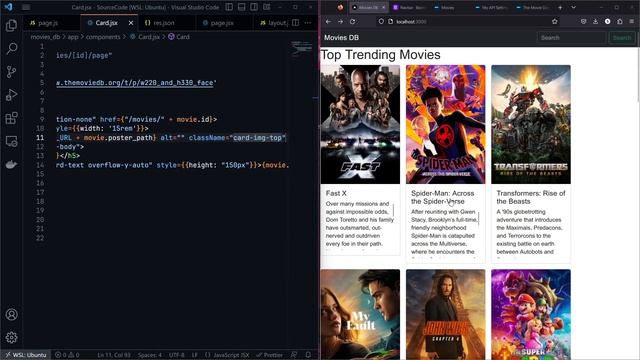This screenshot has height=360, width=640.
Task: Click the app breadcrumb segment
Action: pos(73,37)
